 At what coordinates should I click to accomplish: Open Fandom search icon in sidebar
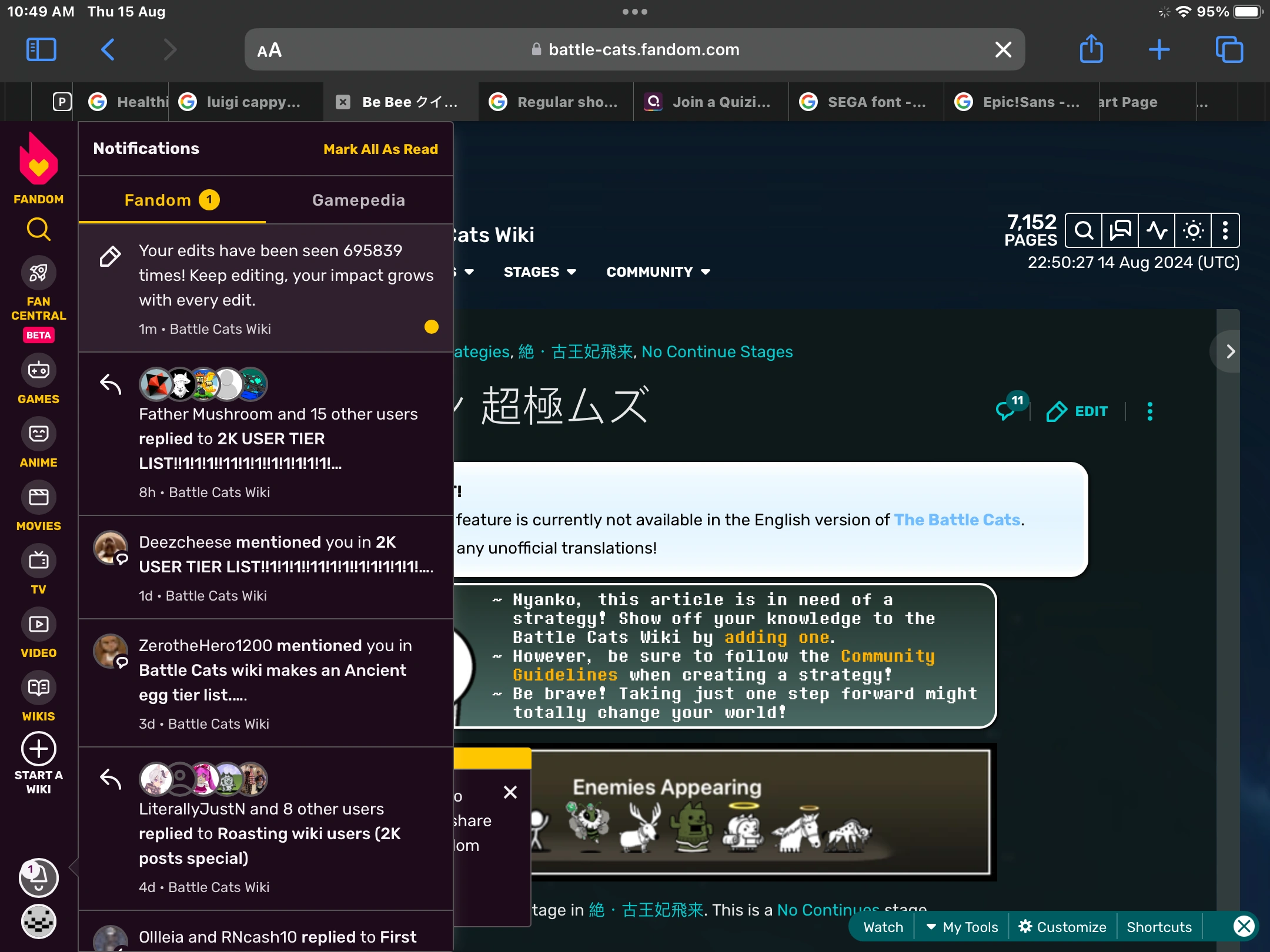pos(38,229)
